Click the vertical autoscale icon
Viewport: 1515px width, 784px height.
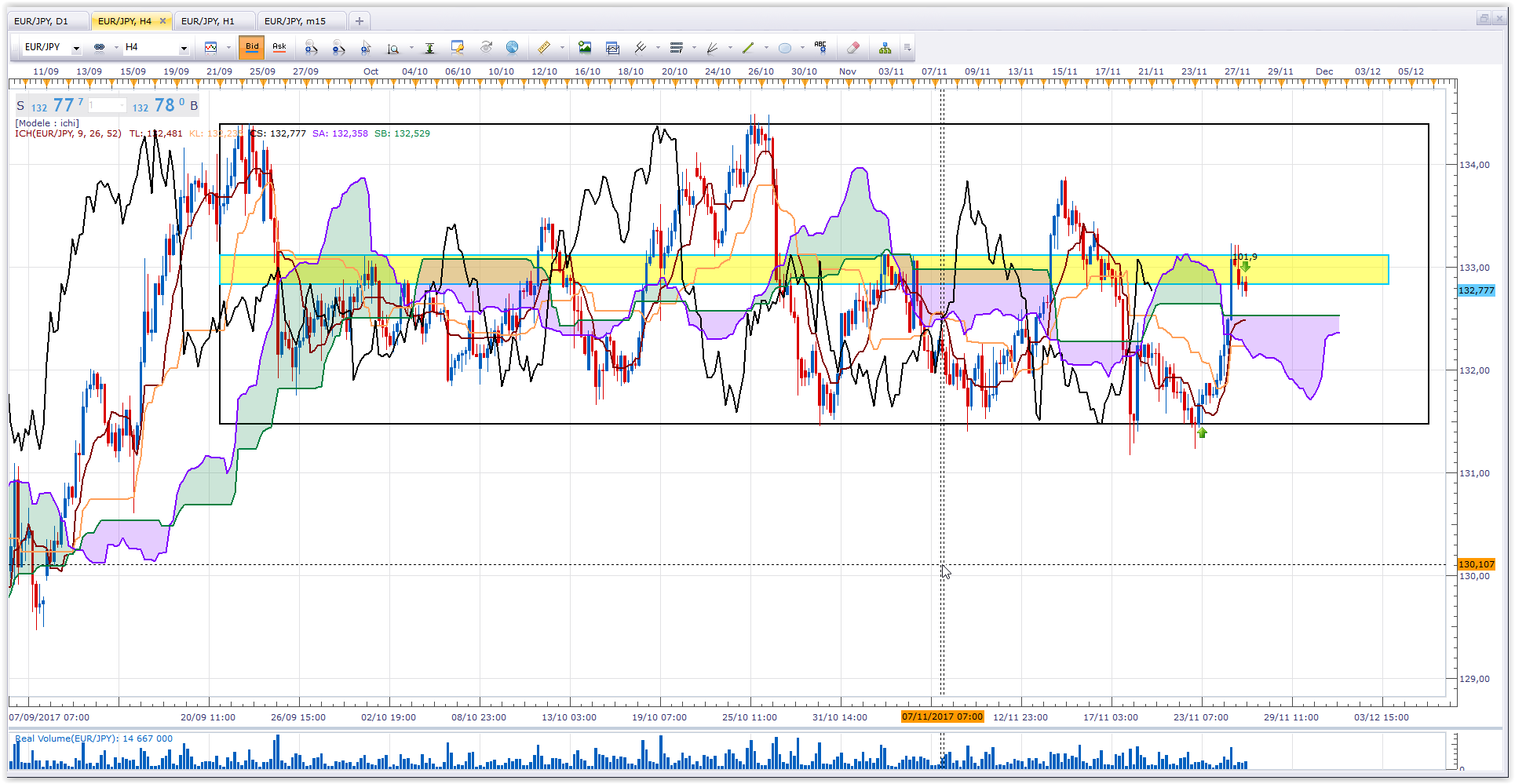tap(429, 48)
